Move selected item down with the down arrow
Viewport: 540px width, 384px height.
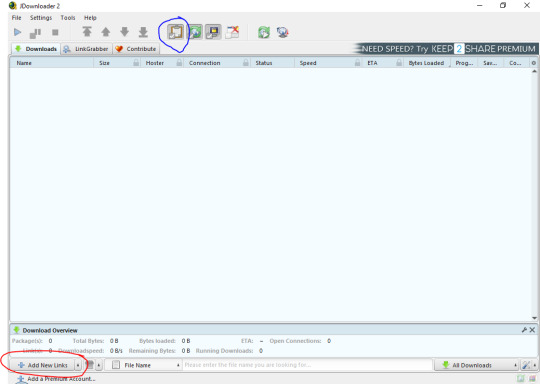tap(124, 32)
